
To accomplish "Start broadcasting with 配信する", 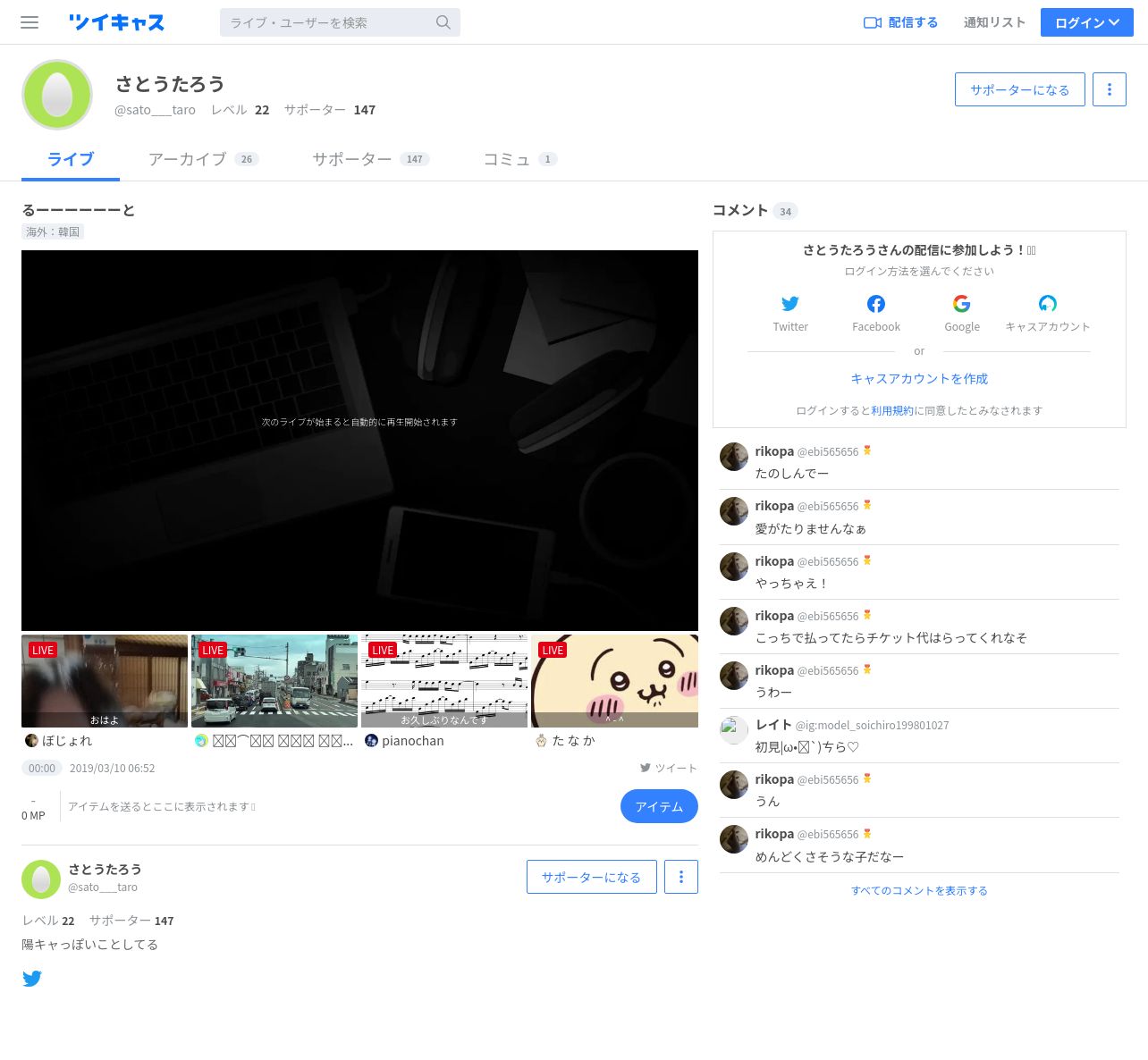I will click(900, 22).
